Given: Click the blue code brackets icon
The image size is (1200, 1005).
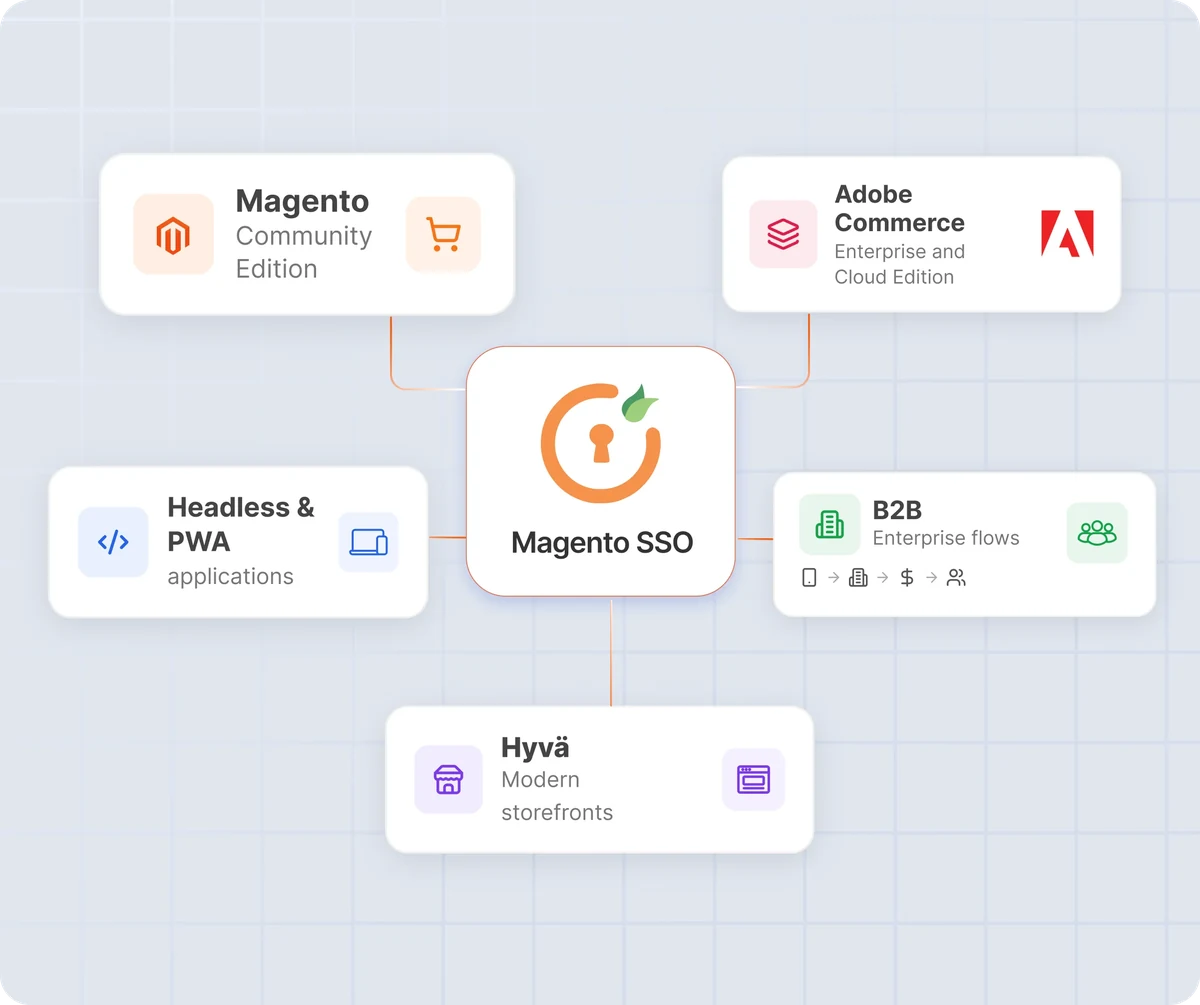Looking at the screenshot, I should (113, 542).
